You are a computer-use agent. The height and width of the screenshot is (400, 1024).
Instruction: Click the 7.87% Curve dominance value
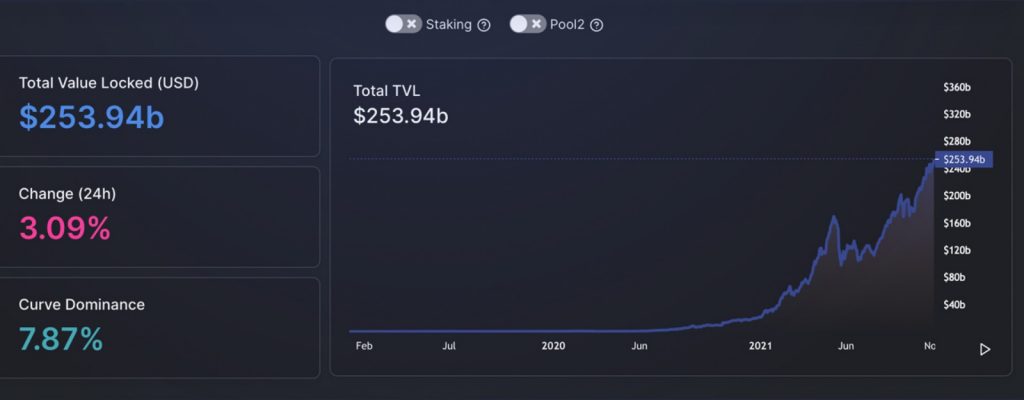[61, 340]
